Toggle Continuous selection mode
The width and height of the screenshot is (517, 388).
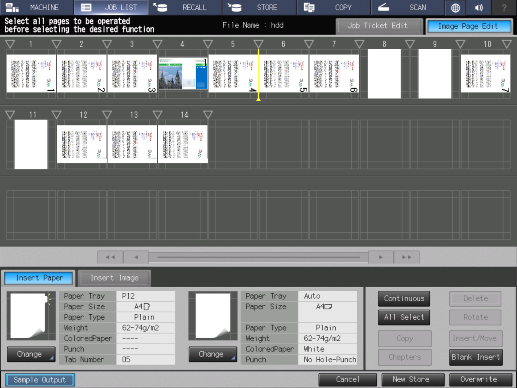tap(404, 299)
